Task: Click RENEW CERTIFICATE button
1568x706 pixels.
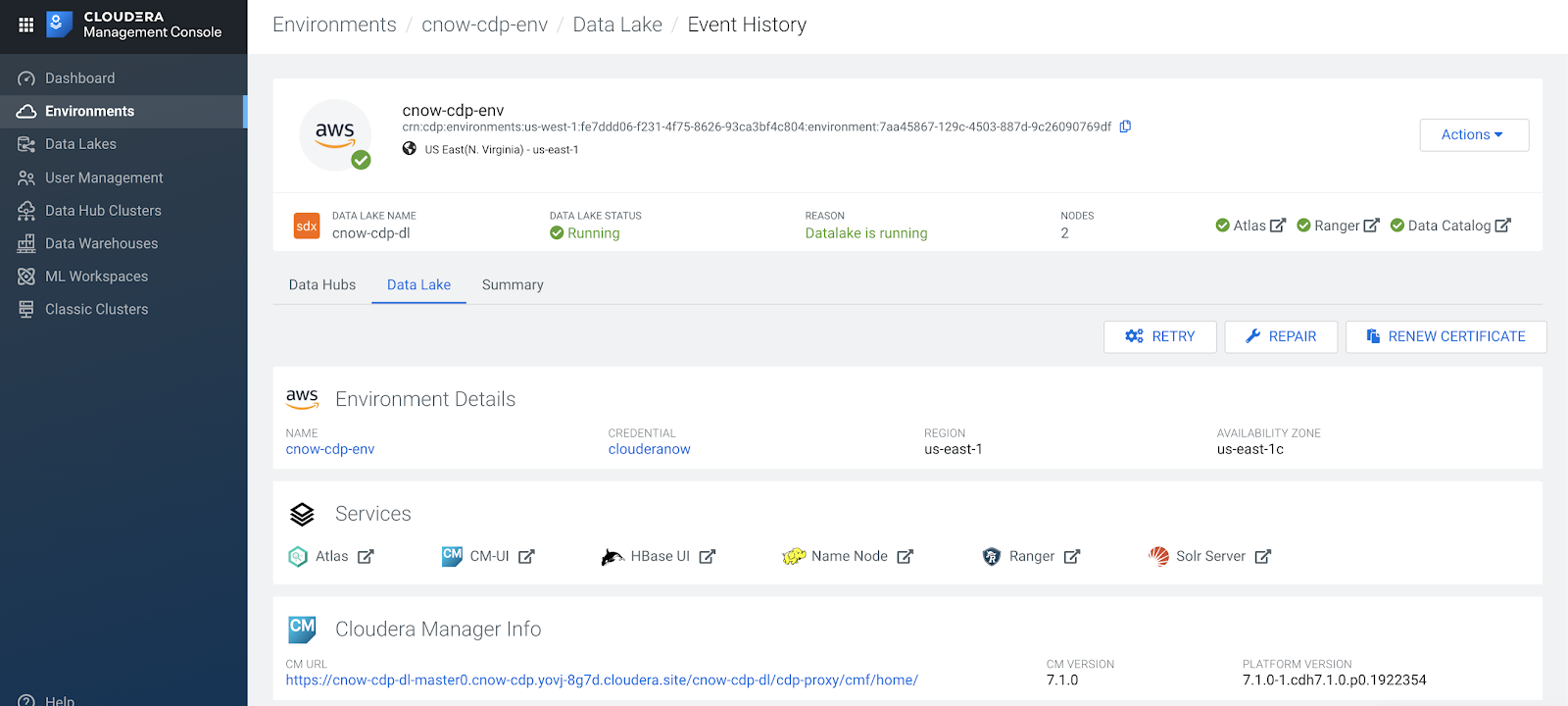Action: click(x=1445, y=336)
